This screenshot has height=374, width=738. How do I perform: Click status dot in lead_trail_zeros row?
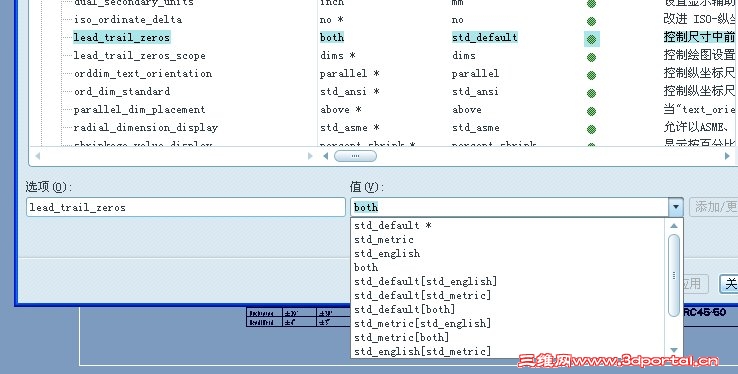click(592, 40)
